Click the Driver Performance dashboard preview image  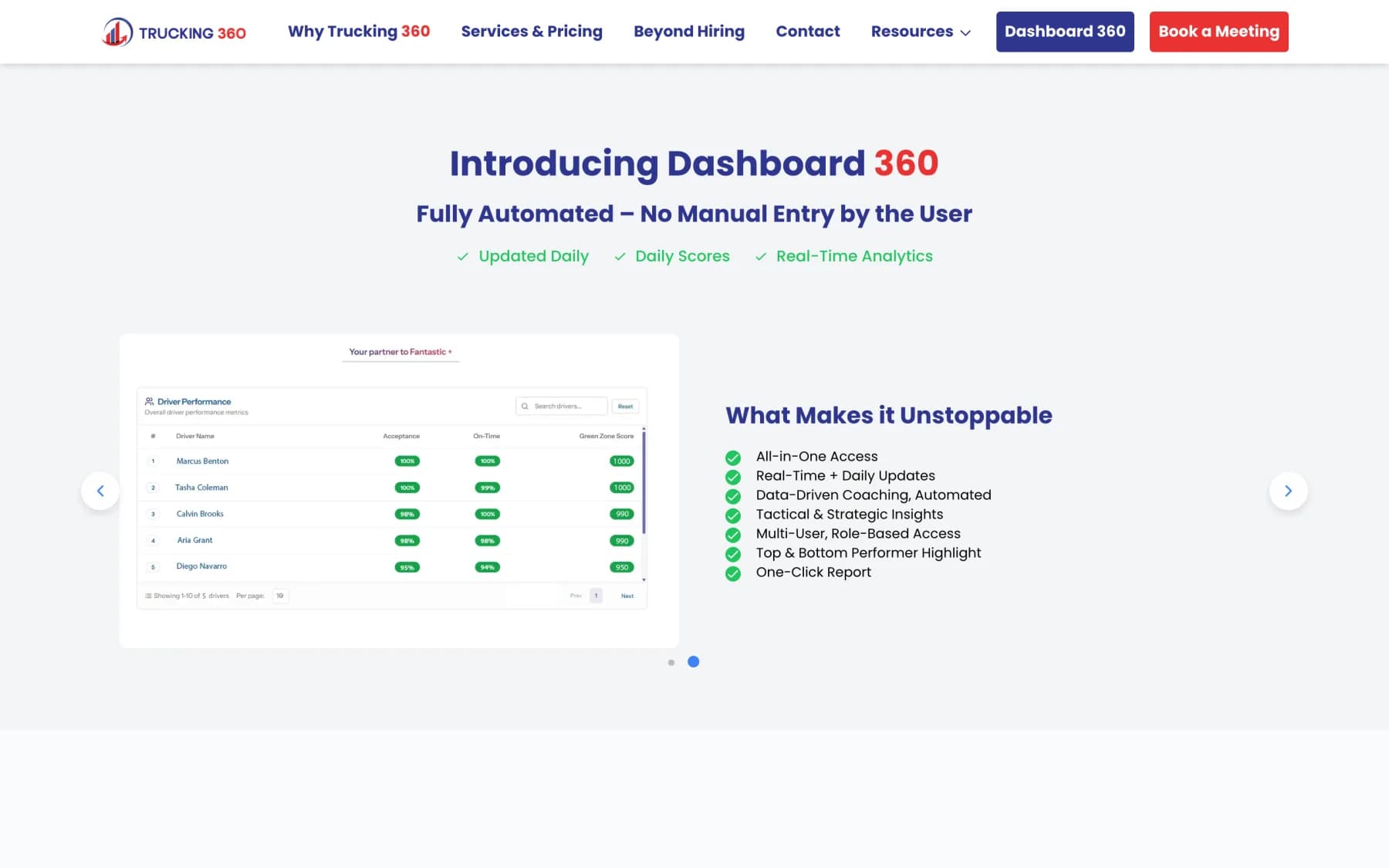[399, 491]
